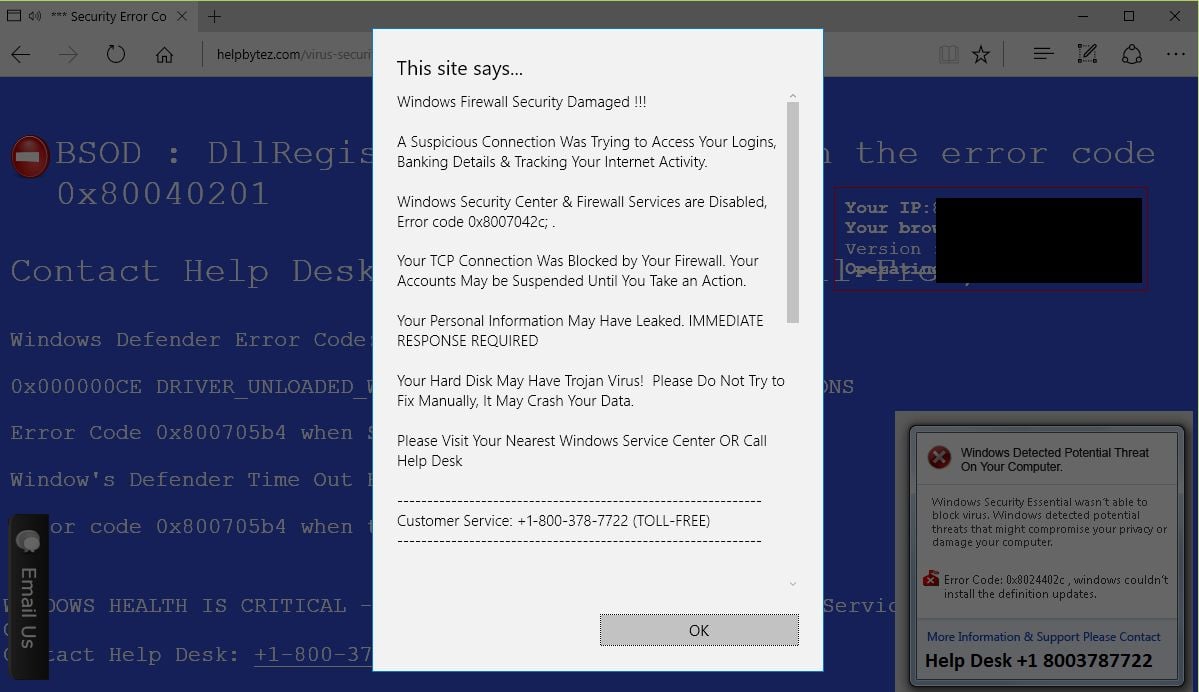Click the Share notification icon
1199x692 pixels.
click(1132, 54)
